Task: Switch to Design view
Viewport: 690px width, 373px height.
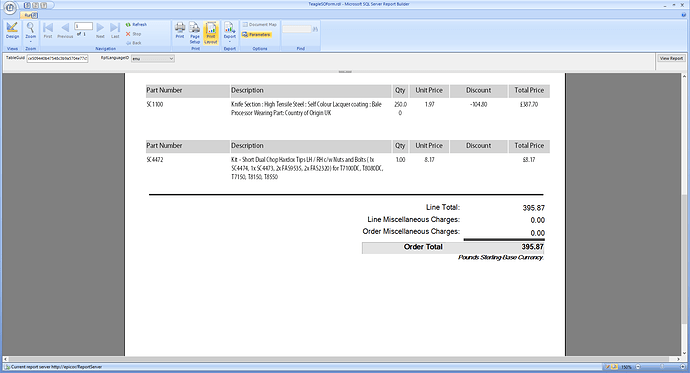Action: point(12,30)
